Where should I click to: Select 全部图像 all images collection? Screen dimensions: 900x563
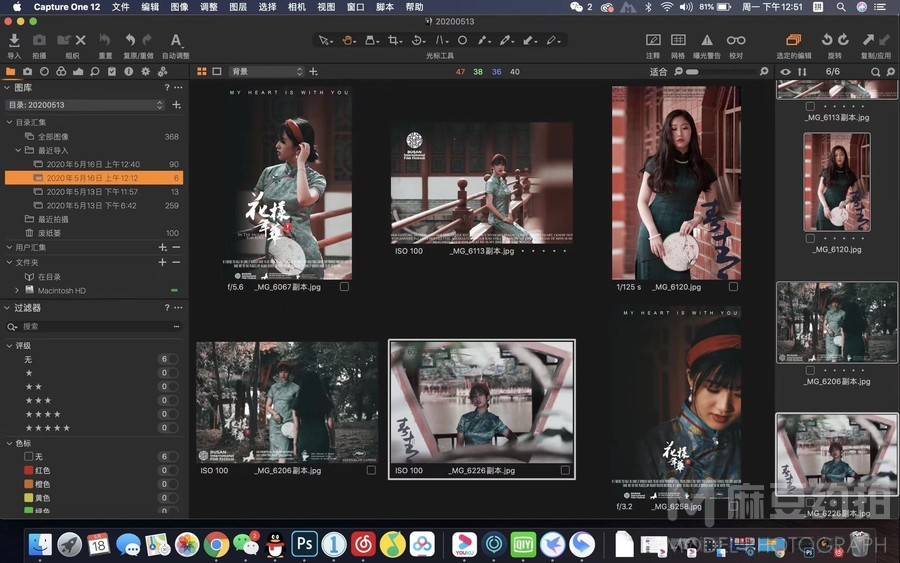[53, 137]
